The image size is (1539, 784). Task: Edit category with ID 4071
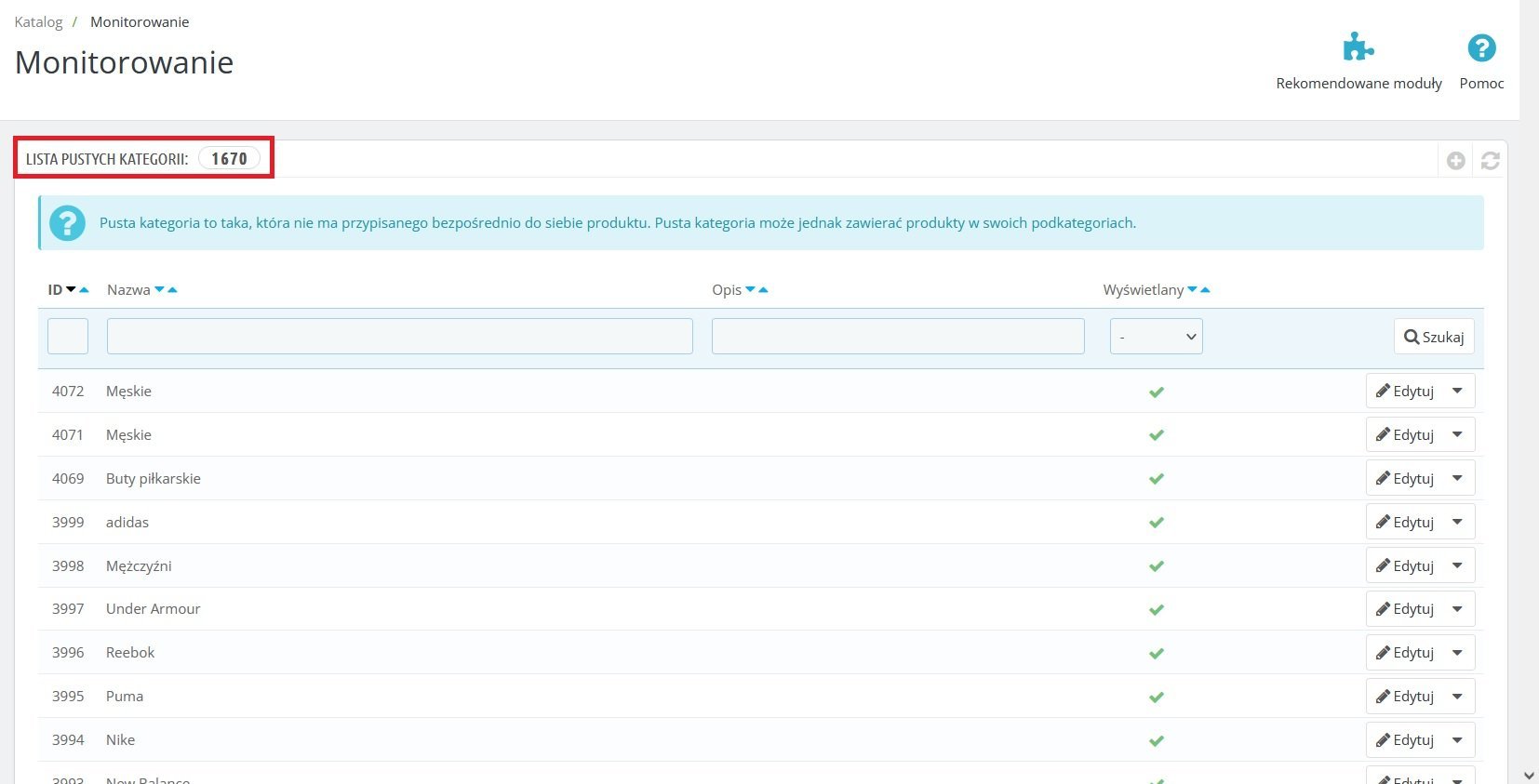coord(1404,434)
